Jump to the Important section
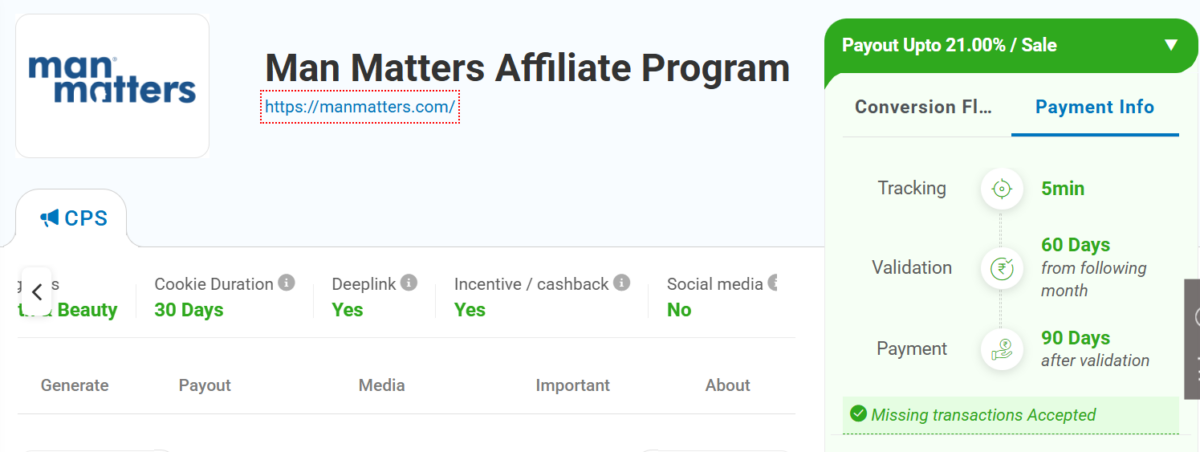Screen dimensions: 1200x452 point(572,385)
